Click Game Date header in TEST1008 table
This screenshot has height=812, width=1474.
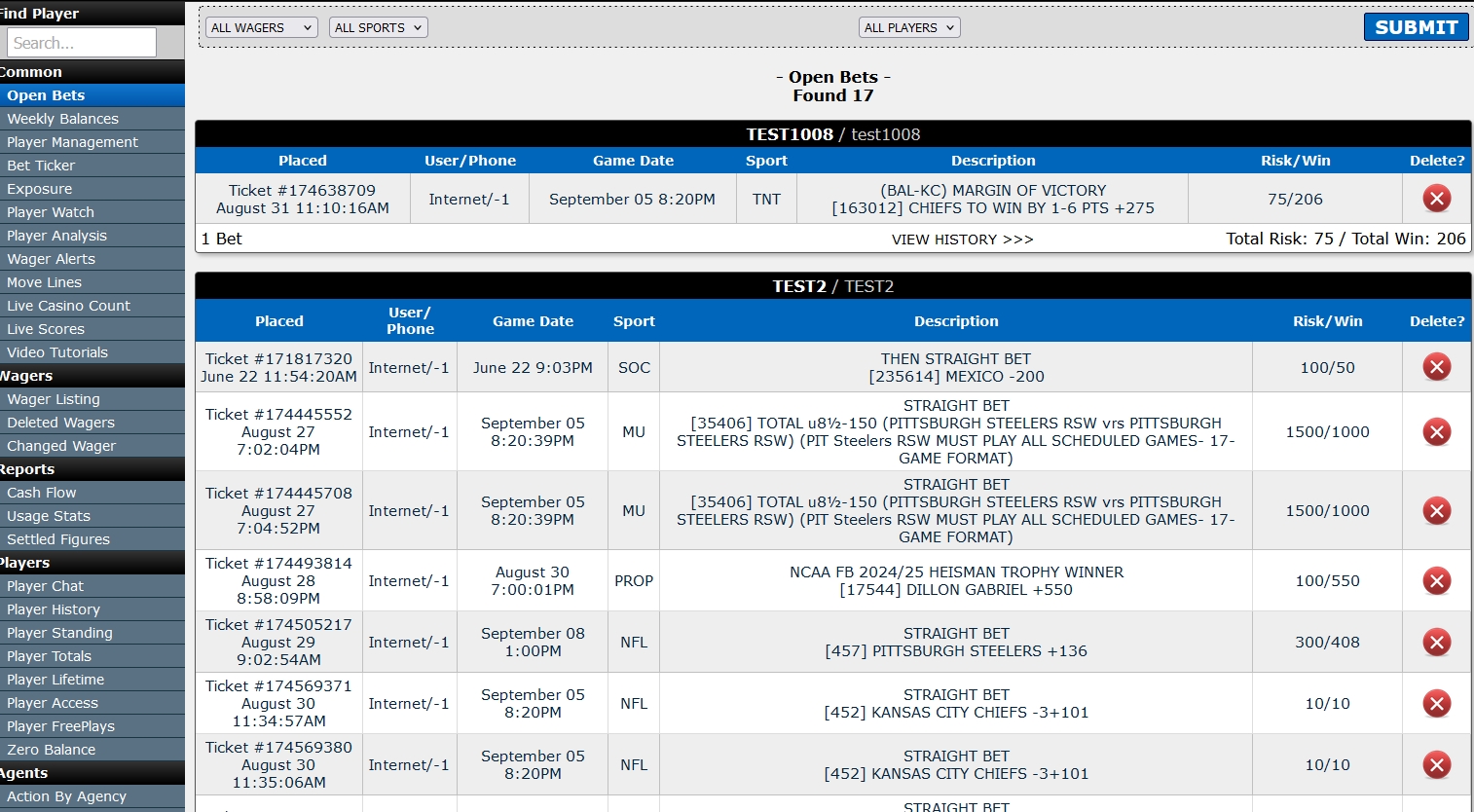tap(633, 161)
